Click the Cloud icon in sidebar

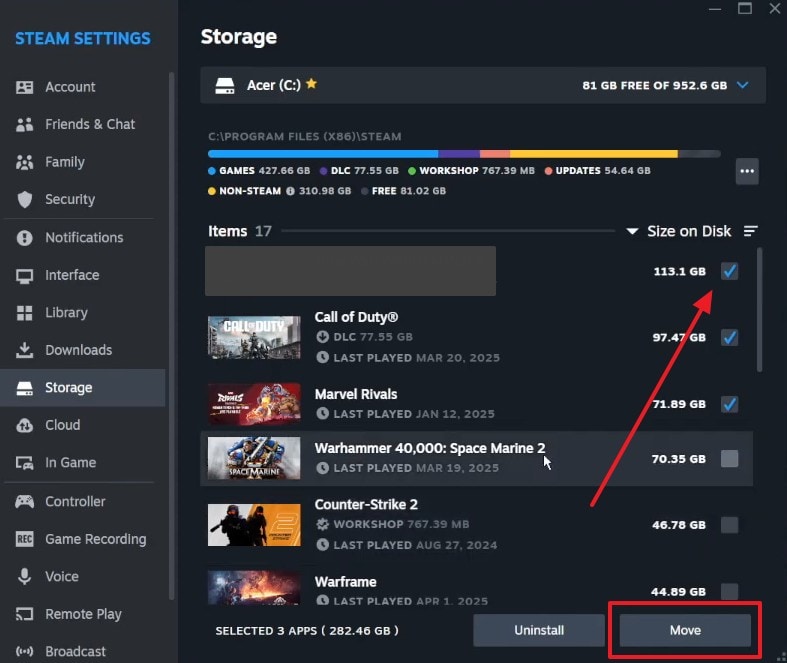(25, 425)
